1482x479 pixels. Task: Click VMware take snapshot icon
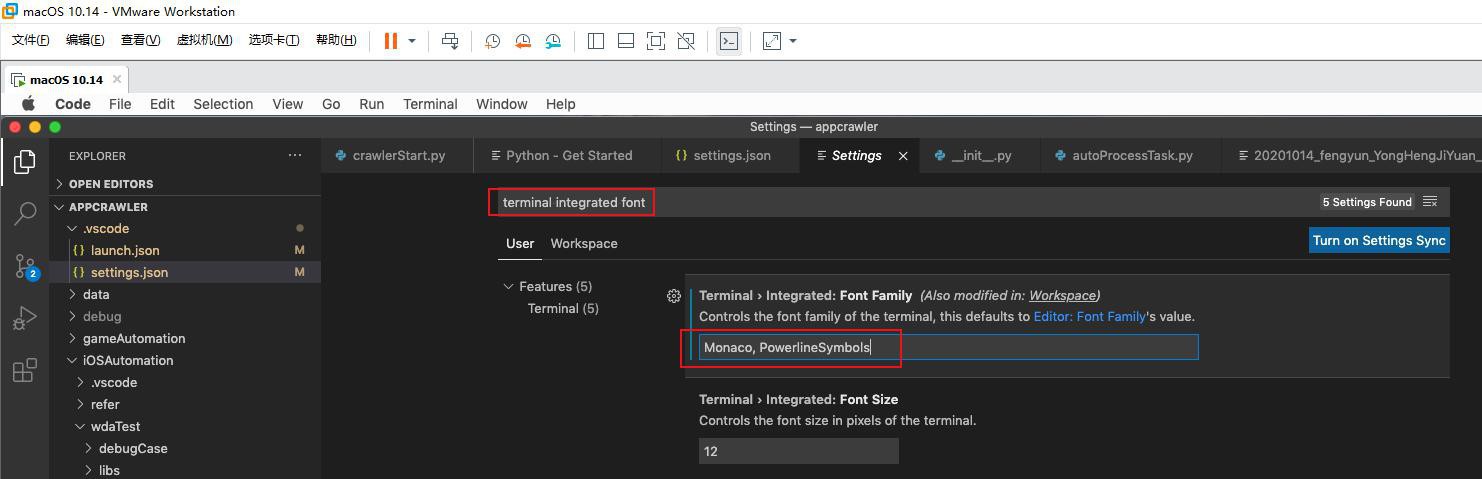[x=493, y=41]
